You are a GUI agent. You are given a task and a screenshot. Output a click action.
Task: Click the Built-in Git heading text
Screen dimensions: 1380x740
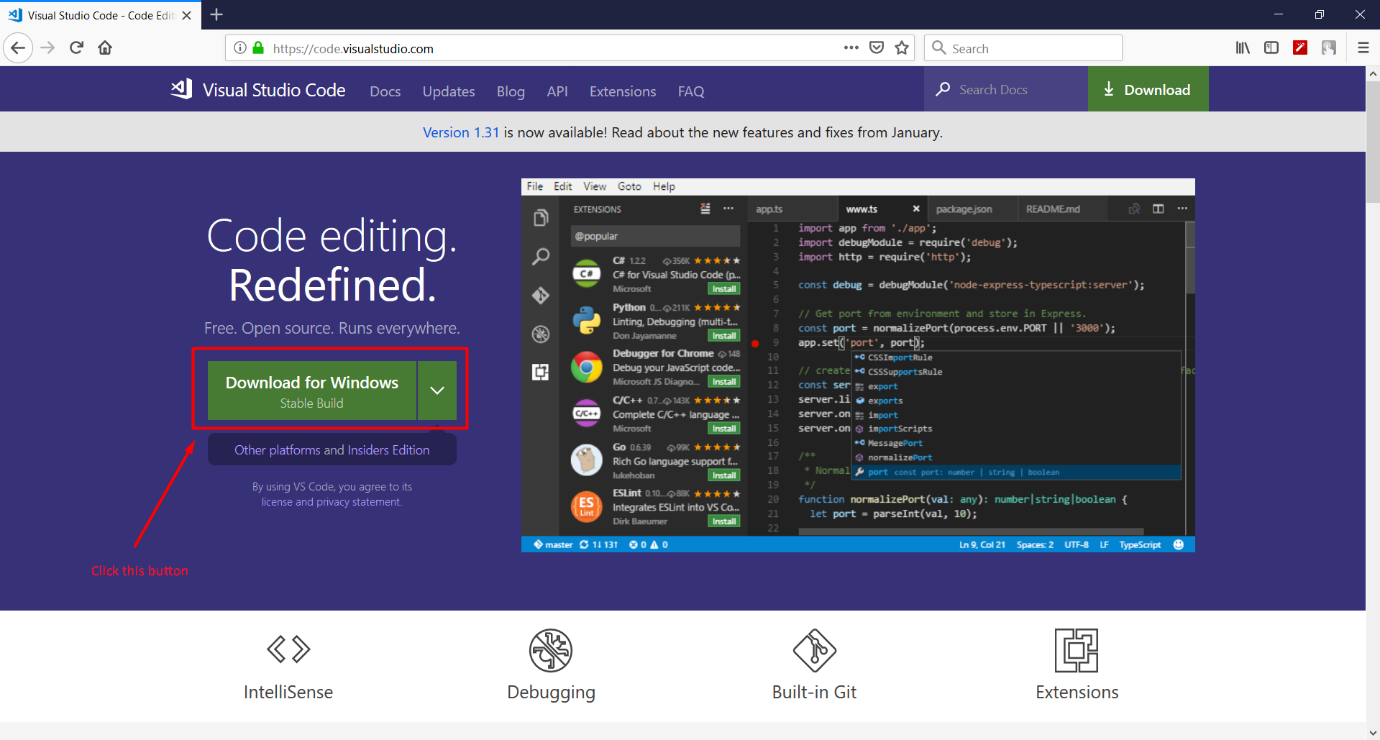pos(814,692)
